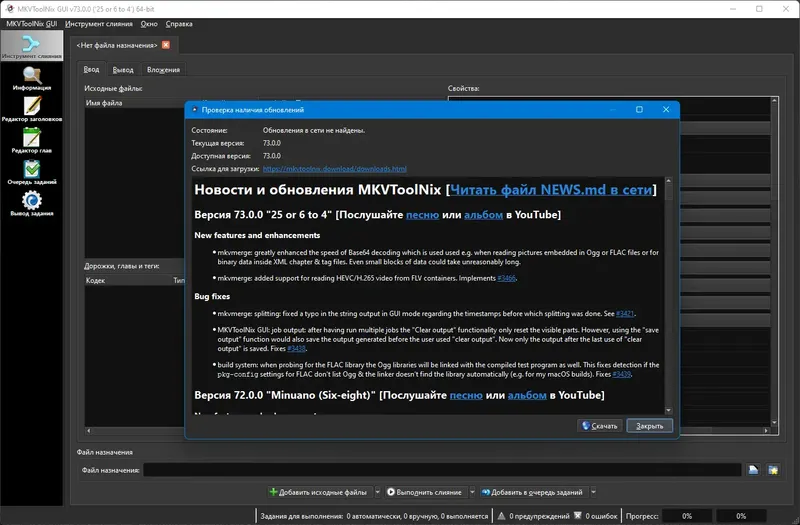Click the errors icon in status bar

pyautogui.click(x=578, y=516)
